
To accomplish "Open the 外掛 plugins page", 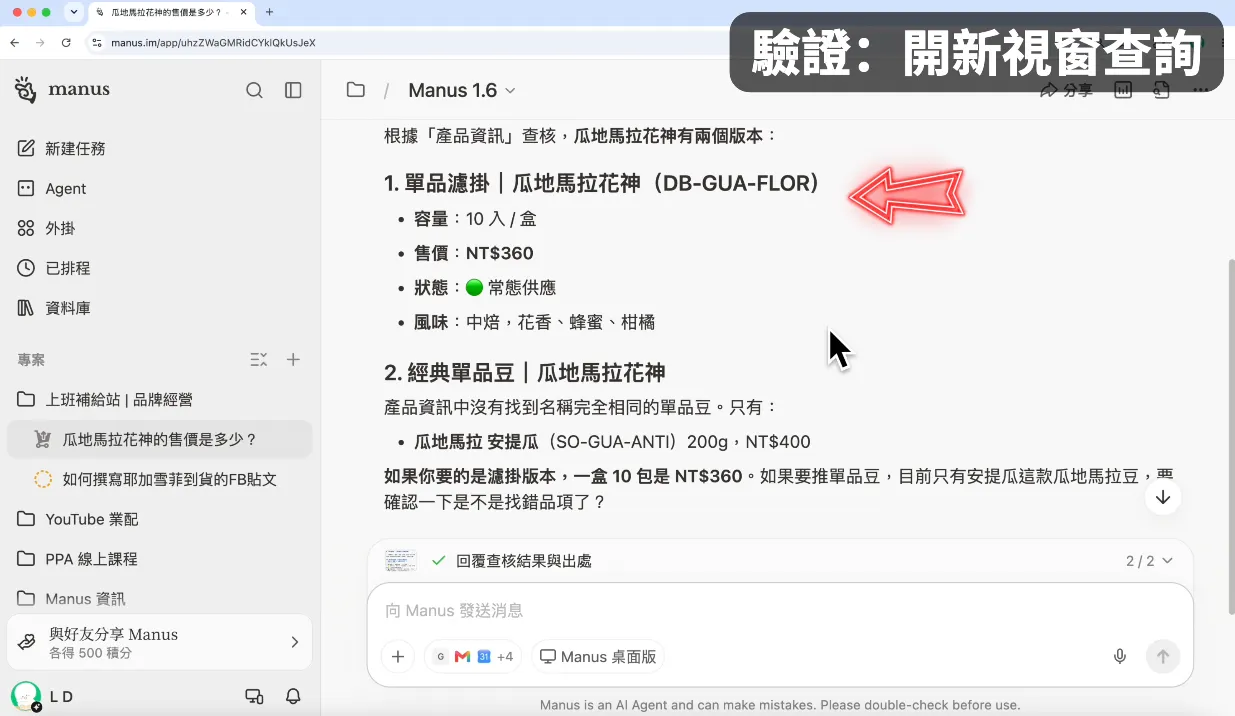I will (160, 228).
